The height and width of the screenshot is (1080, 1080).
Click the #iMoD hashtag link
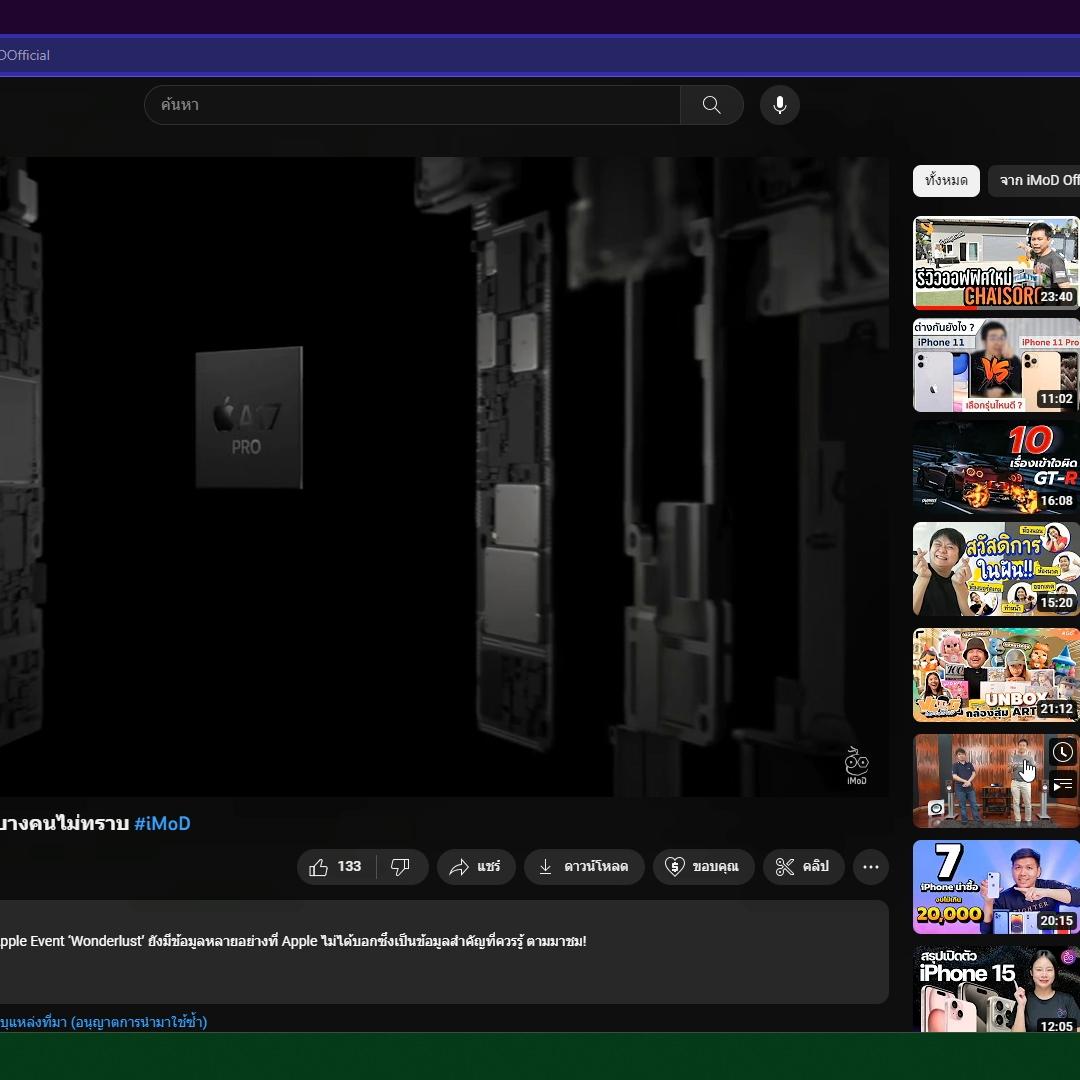coord(163,823)
